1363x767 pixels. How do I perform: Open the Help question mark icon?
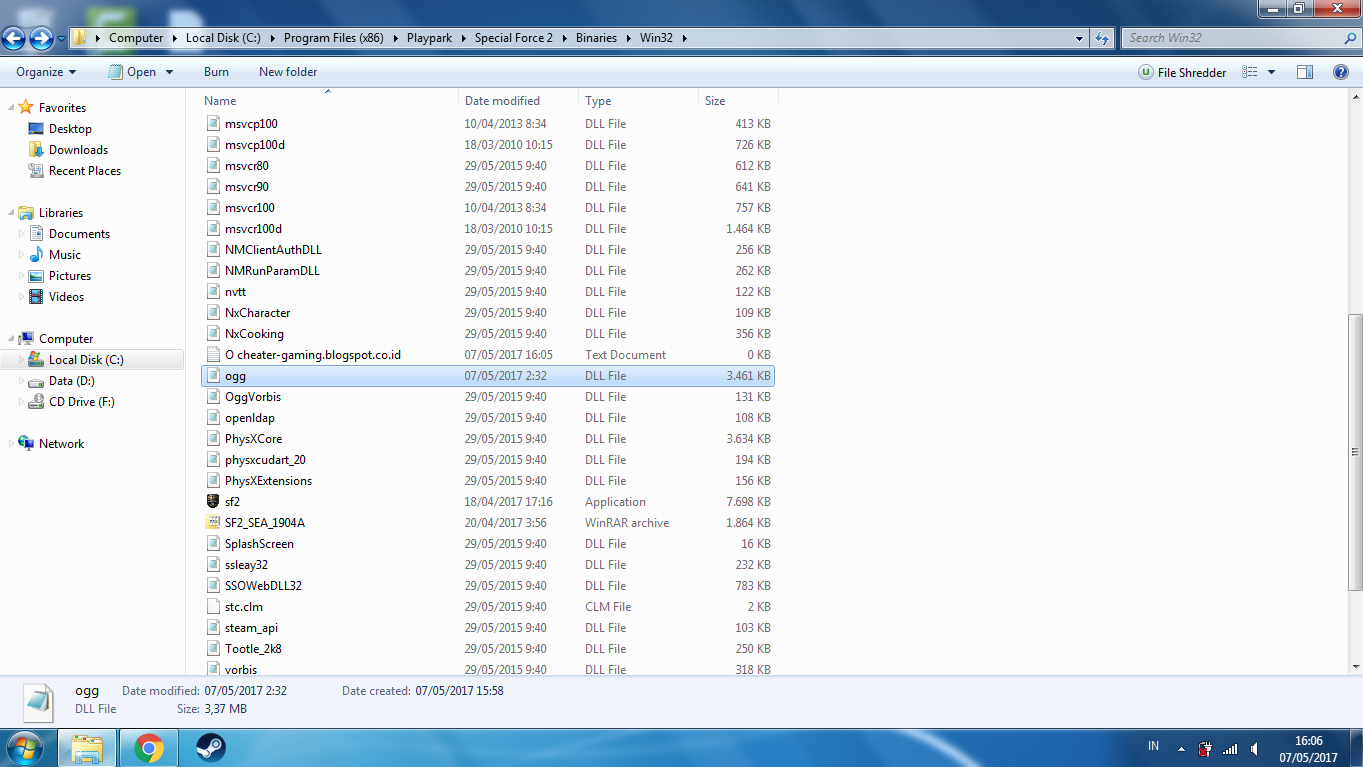(x=1341, y=72)
